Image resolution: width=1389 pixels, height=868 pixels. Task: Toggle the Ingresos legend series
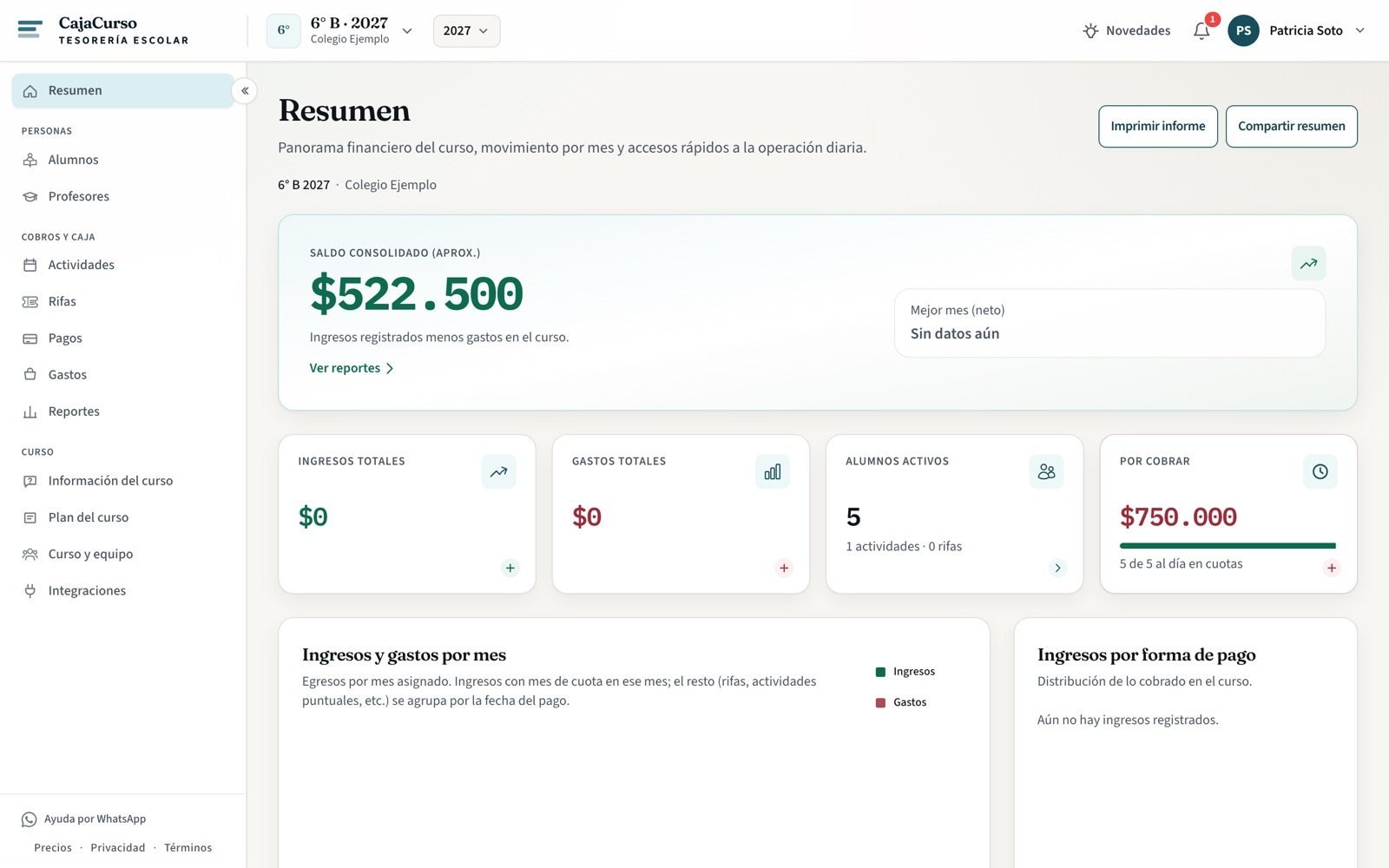click(905, 672)
